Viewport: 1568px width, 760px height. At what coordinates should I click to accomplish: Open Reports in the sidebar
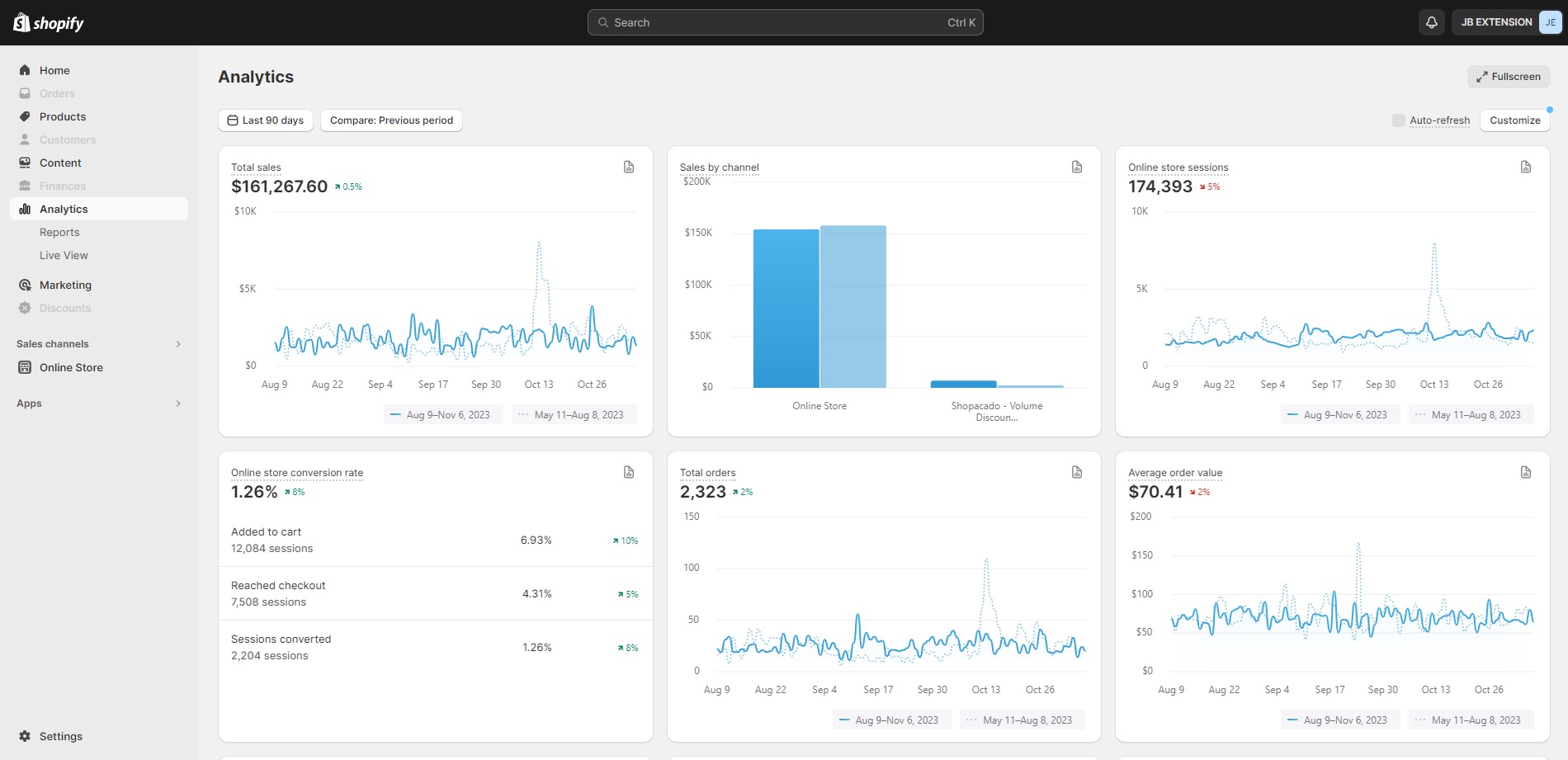tap(59, 233)
